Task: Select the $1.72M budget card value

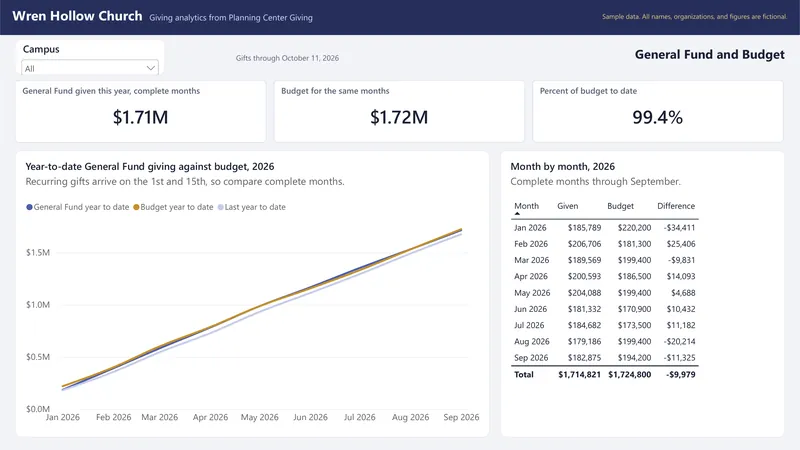Action: [399, 117]
